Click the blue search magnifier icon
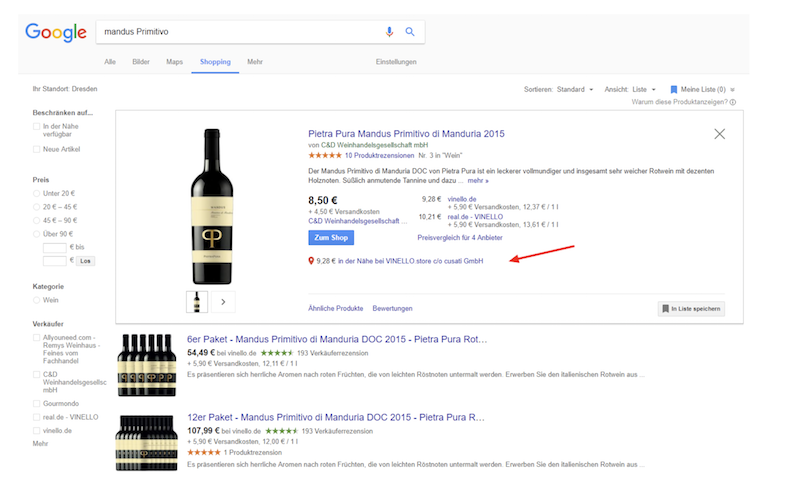Image resolution: width=800 pixels, height=493 pixels. [410, 32]
